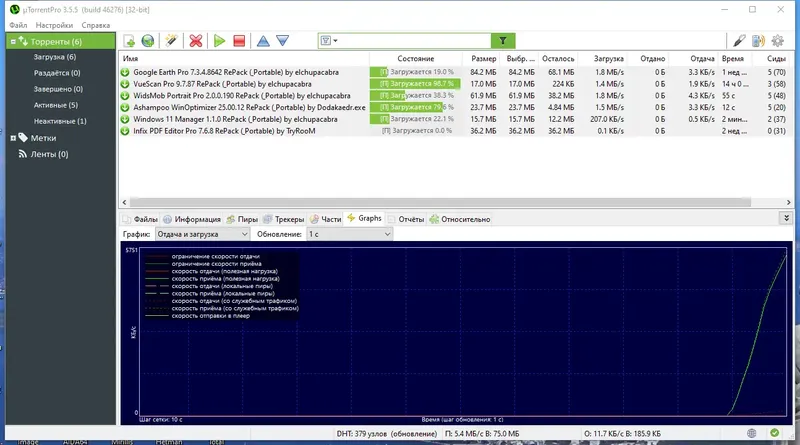Stop torrent with red square icon
Viewport: 800px width, 445px height.
[x=239, y=41]
